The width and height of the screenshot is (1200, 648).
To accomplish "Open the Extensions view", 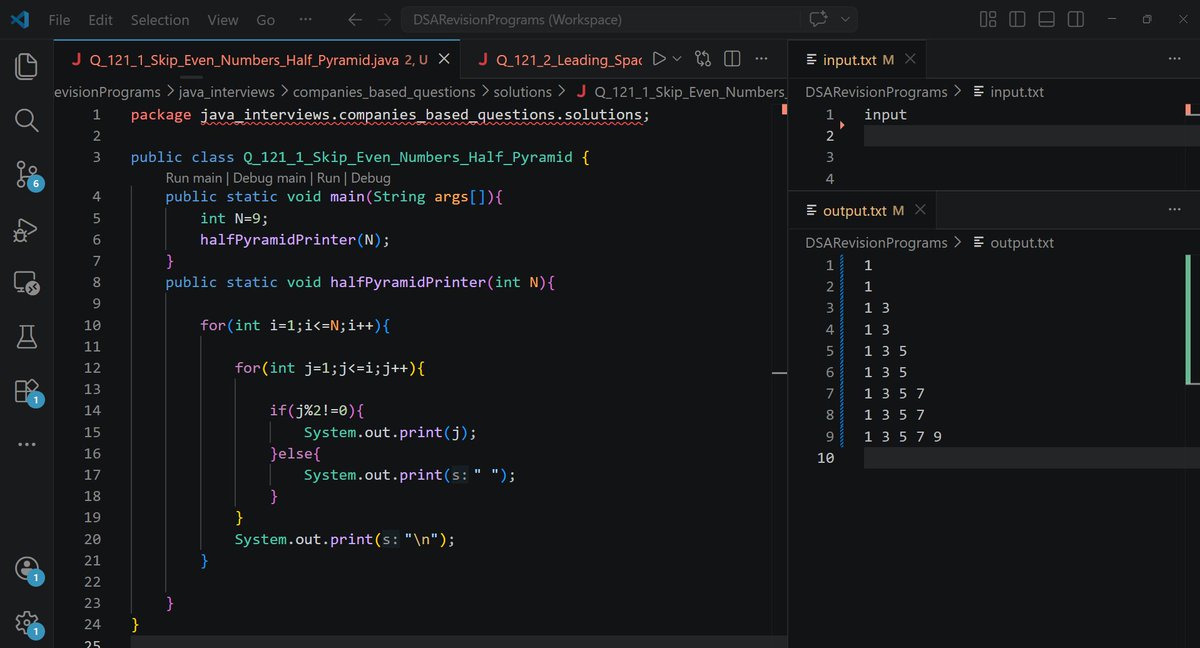I will tap(27, 391).
